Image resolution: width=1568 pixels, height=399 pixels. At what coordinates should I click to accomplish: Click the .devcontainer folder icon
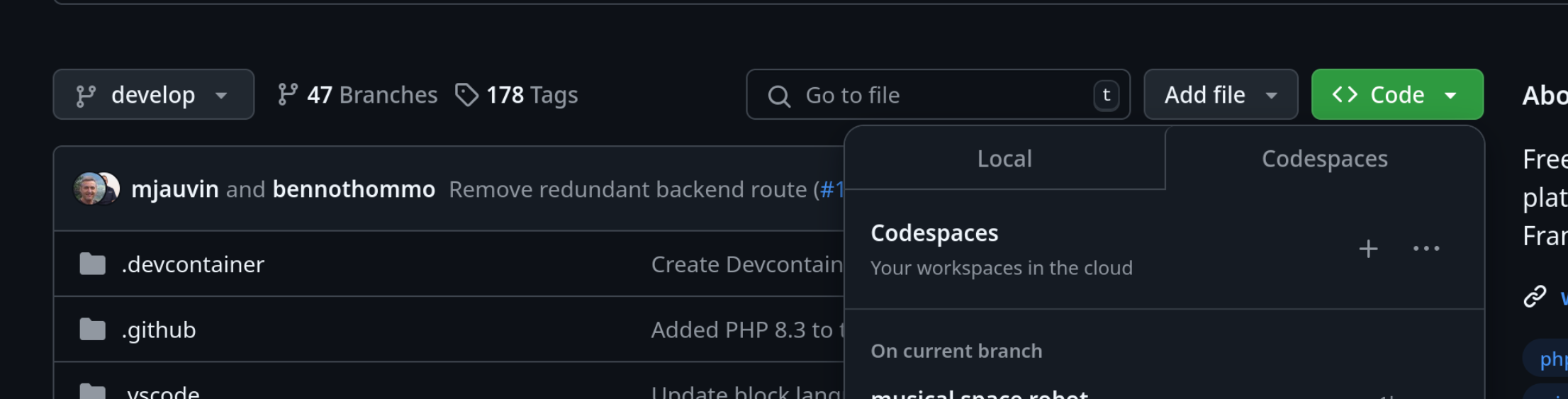92,264
